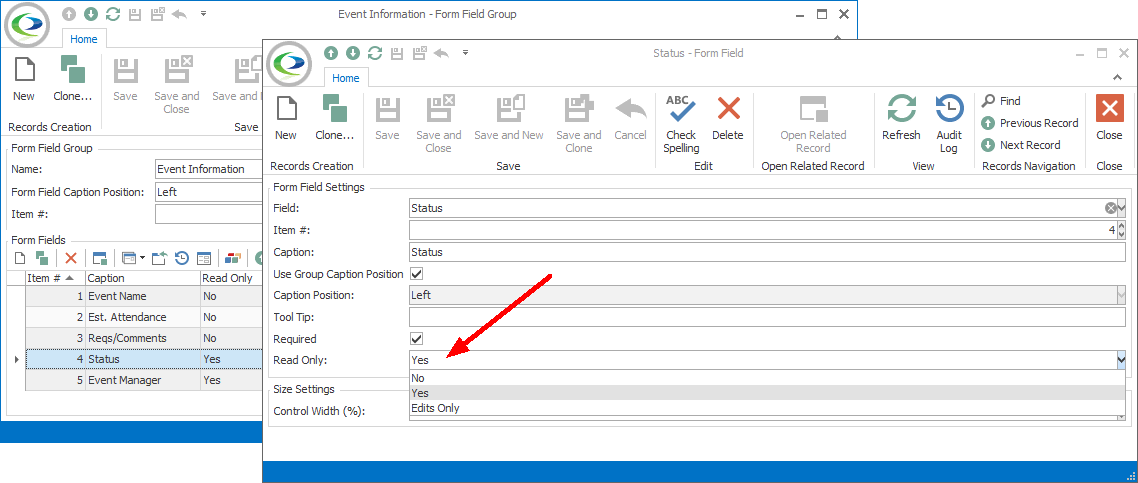Click the application logo in Status window

[x=290, y=63]
